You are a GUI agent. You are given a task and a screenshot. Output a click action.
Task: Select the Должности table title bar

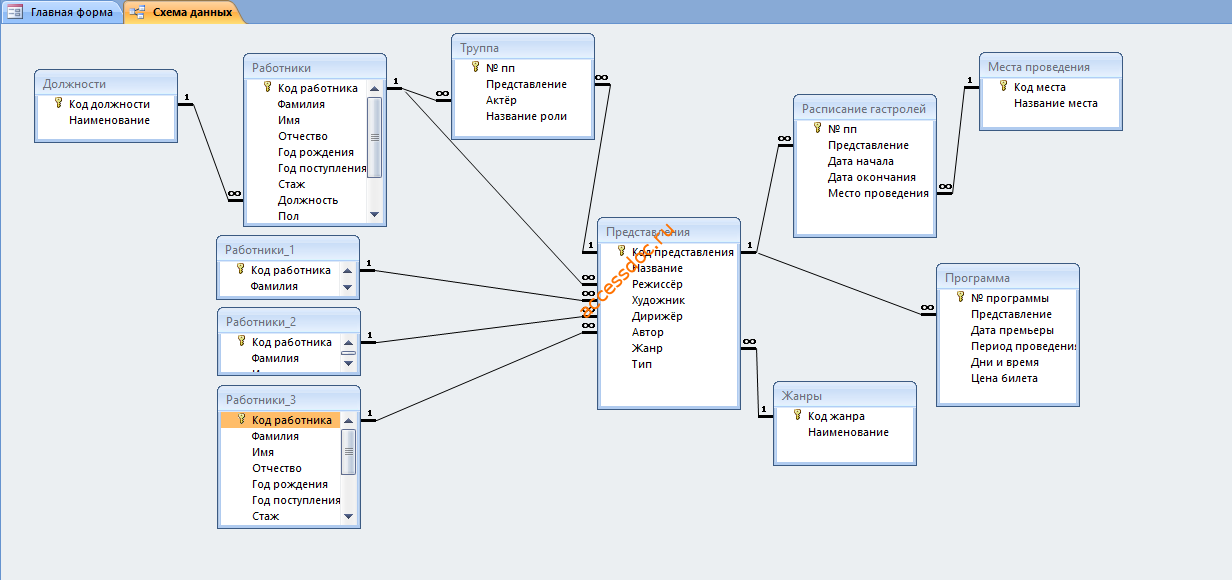(106, 83)
